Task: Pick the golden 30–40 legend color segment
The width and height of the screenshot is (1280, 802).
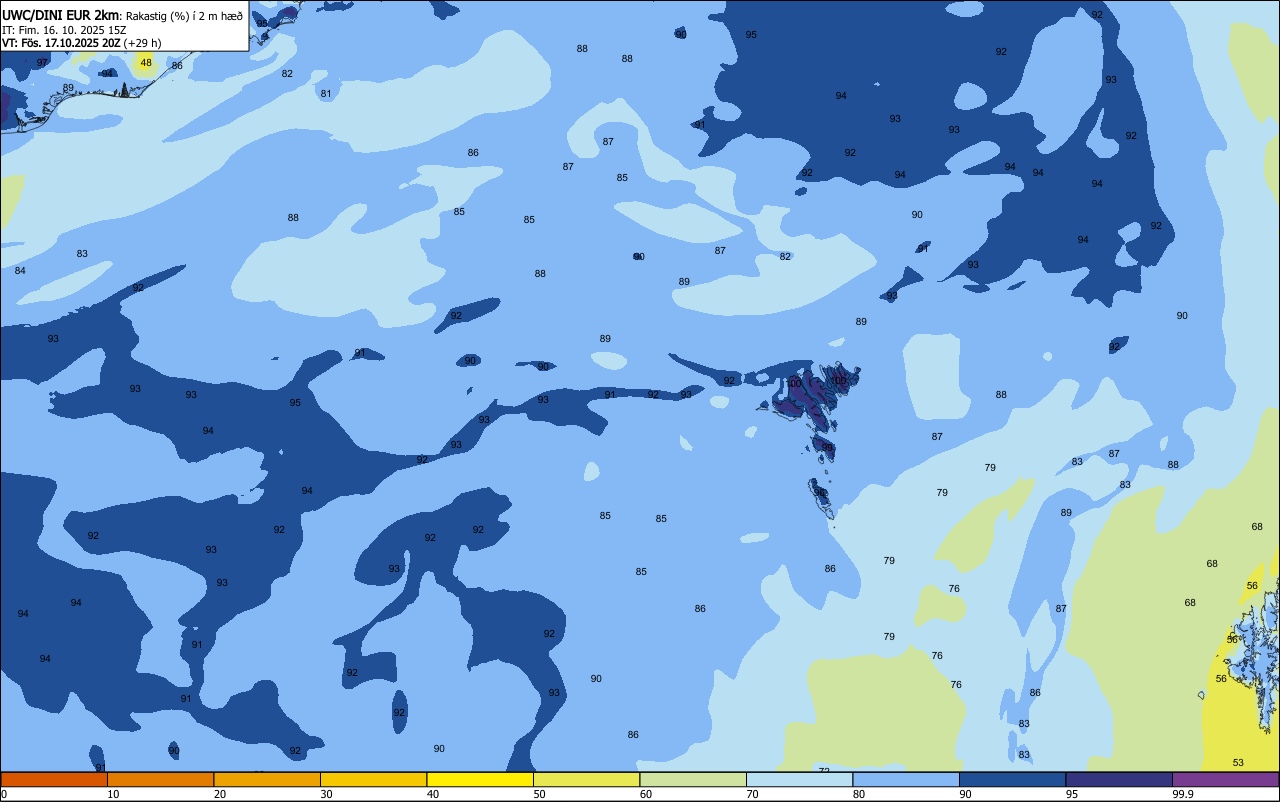Action: pos(373,779)
